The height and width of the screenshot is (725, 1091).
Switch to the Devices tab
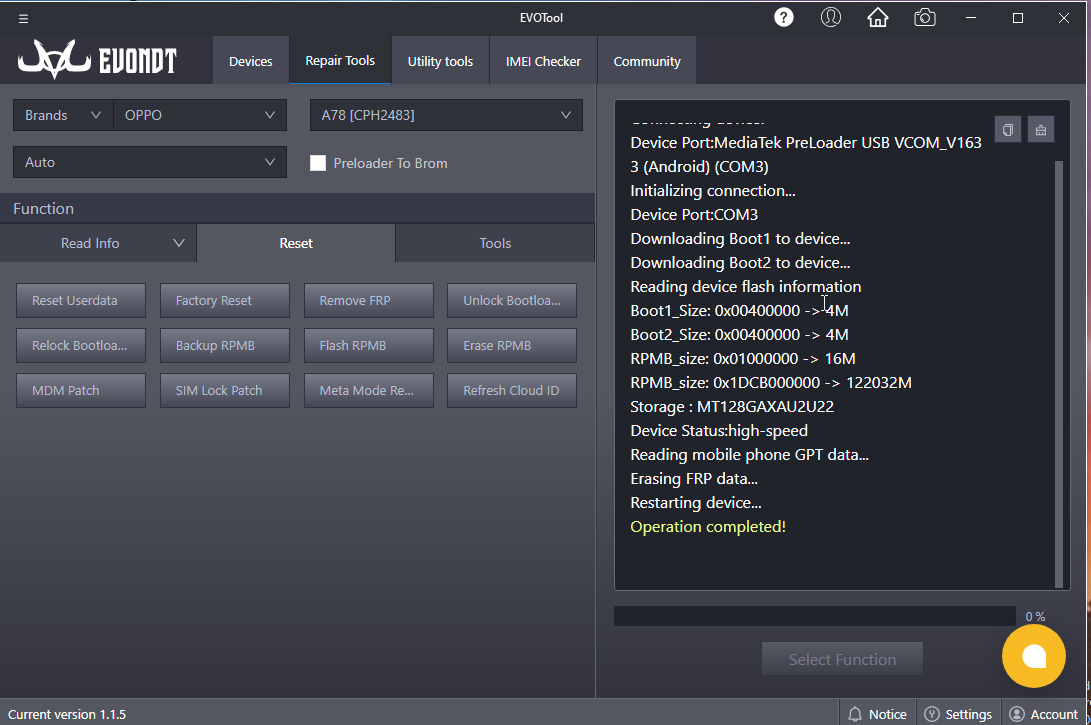click(250, 61)
